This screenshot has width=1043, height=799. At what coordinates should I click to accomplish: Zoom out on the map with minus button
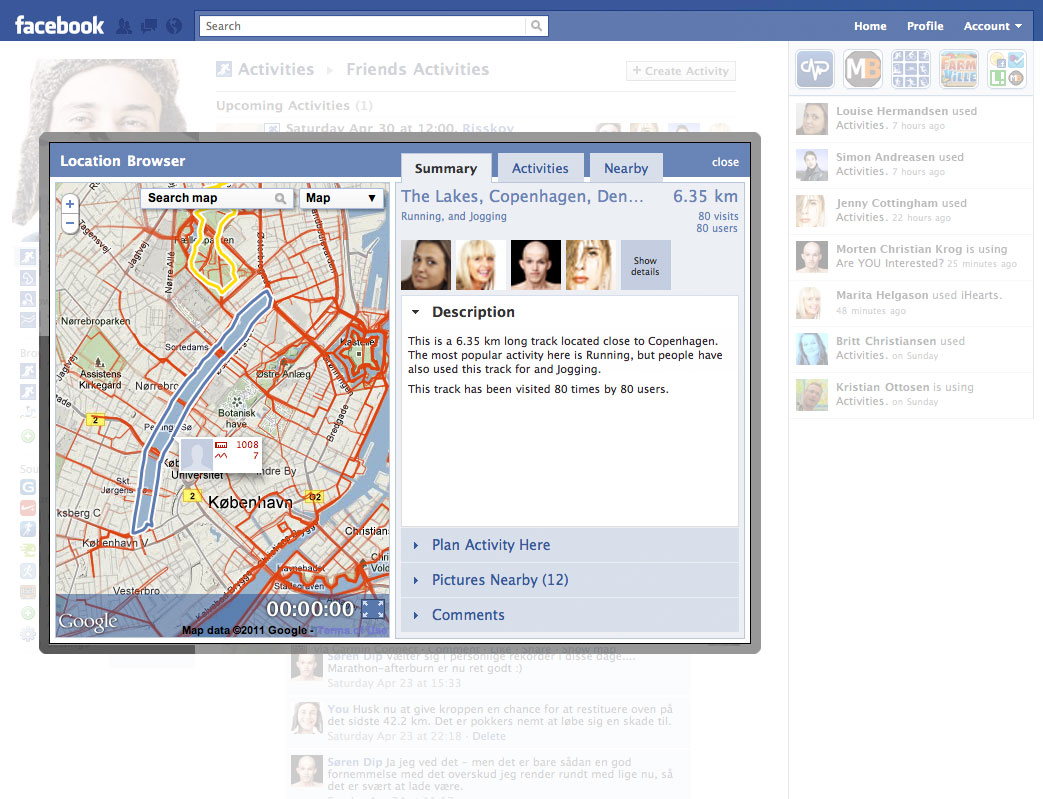click(69, 223)
